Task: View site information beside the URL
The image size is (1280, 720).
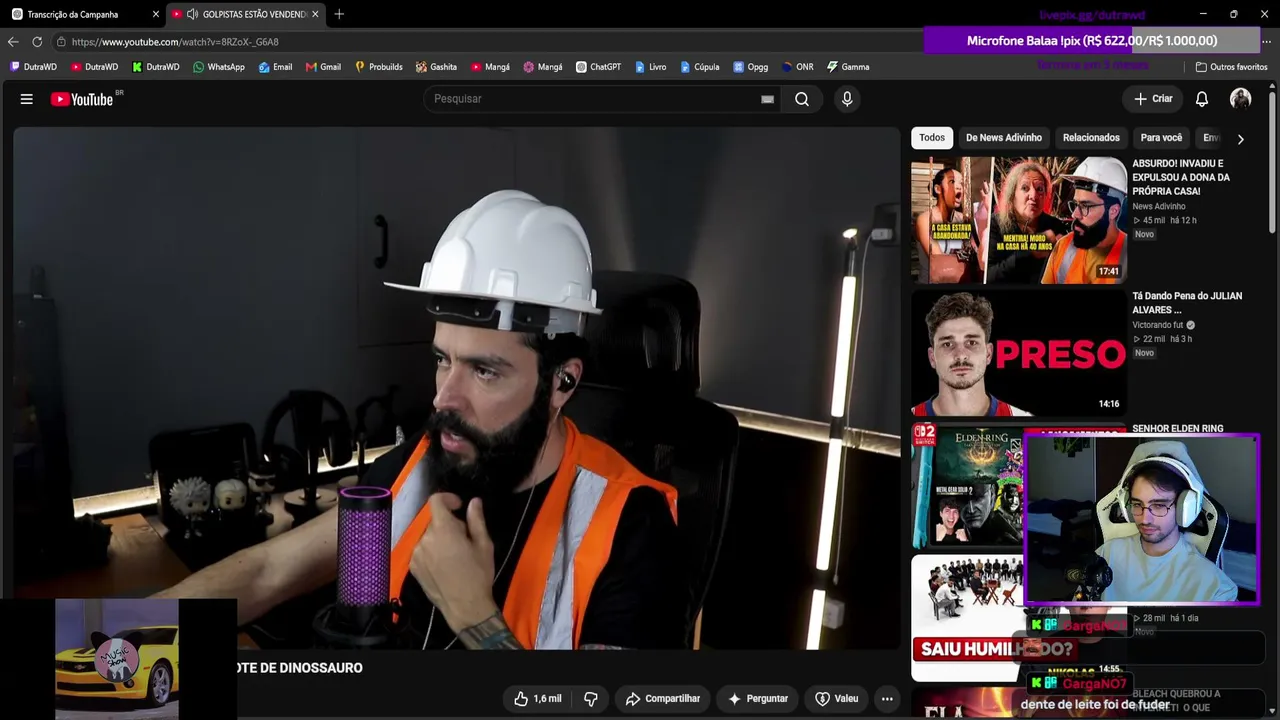Action: pyautogui.click(x=61, y=42)
